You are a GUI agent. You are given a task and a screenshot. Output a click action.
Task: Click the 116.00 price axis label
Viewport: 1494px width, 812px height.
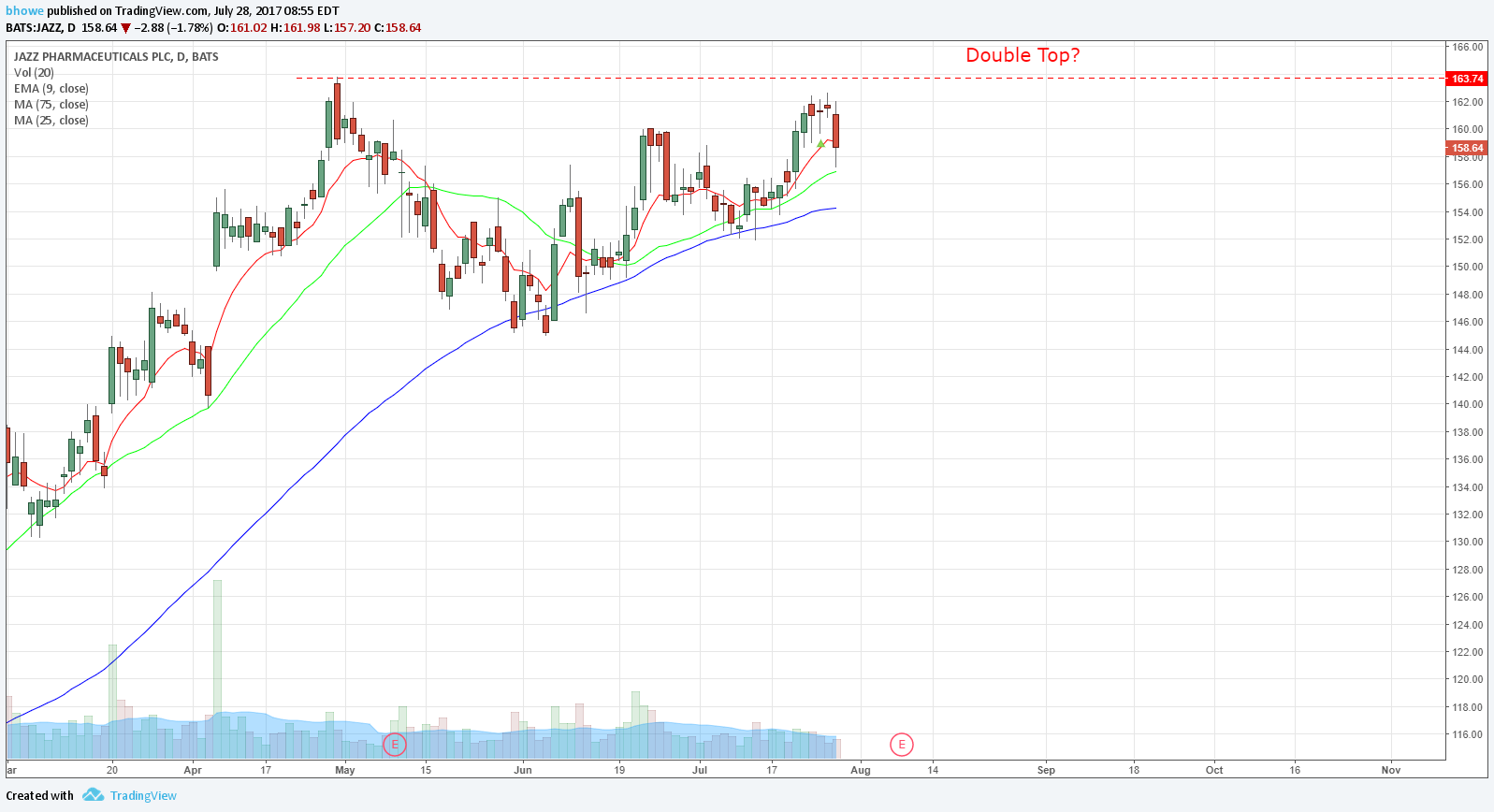pyautogui.click(x=1467, y=734)
